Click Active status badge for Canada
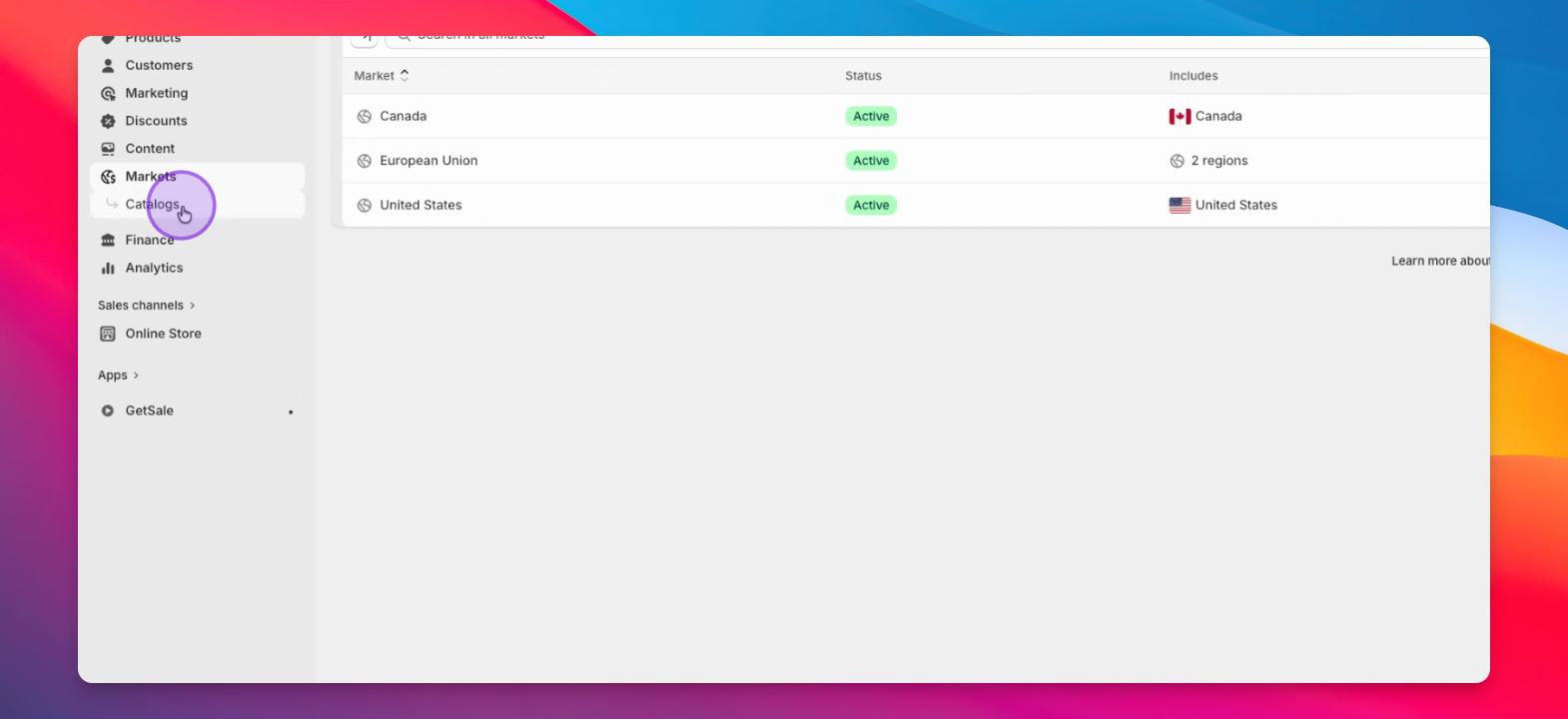Screen dimensions: 1568x719 click(871, 117)
